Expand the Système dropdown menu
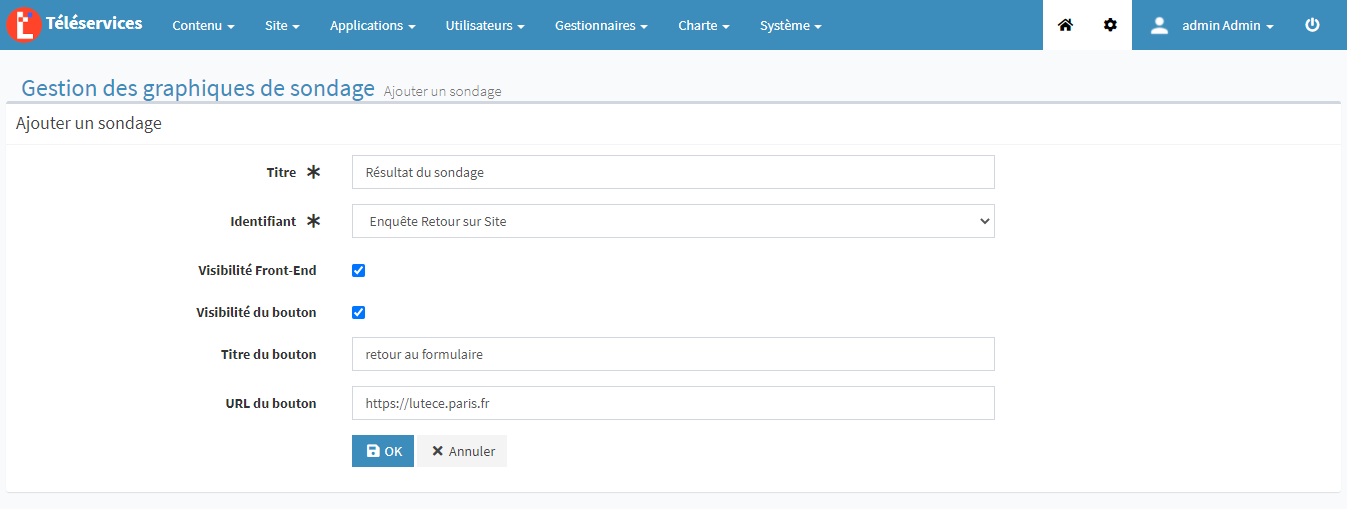Screen dimensions: 1347x509 (790, 26)
